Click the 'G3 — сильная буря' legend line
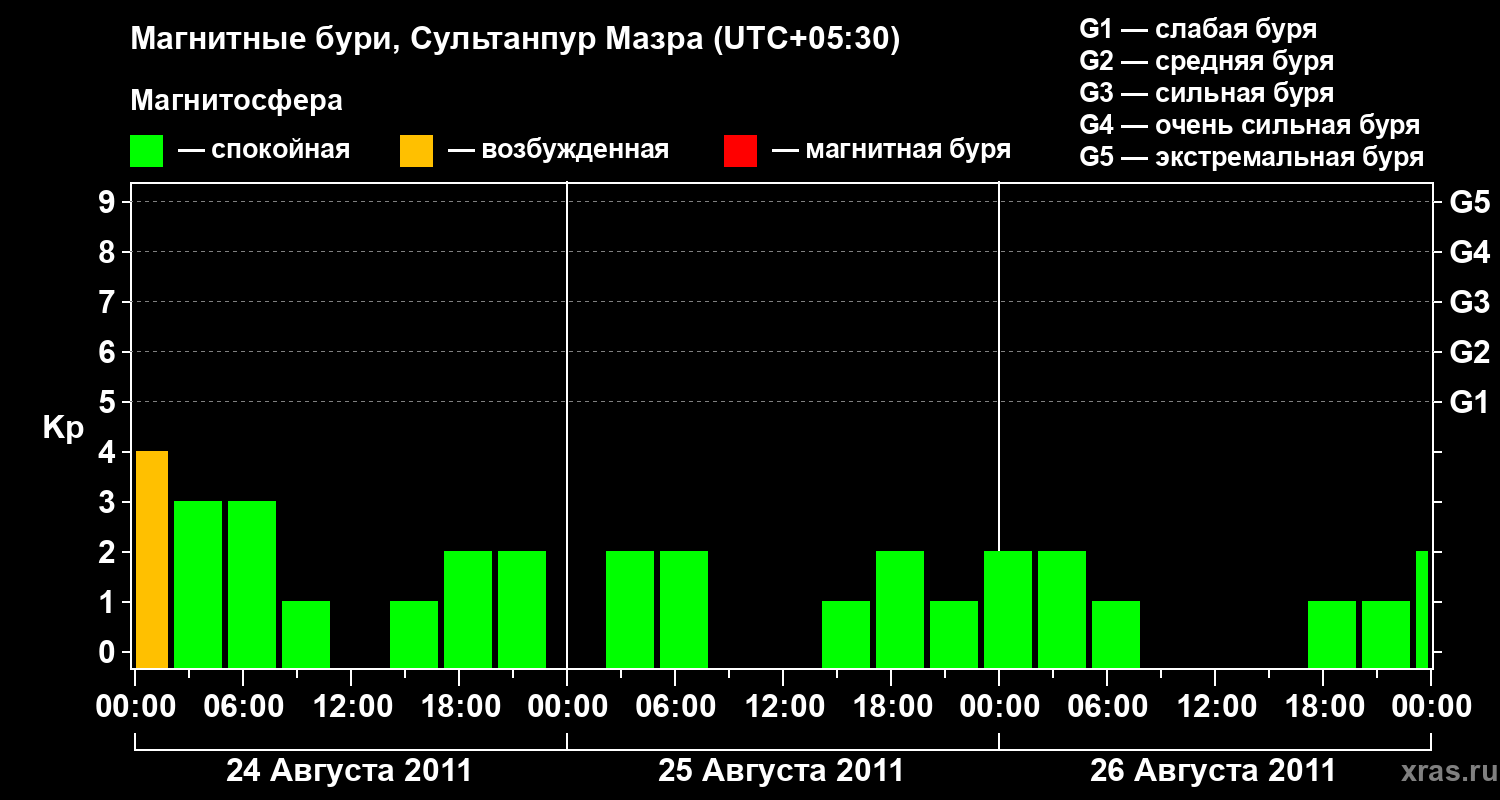The height and width of the screenshot is (800, 1500). (x=1207, y=93)
